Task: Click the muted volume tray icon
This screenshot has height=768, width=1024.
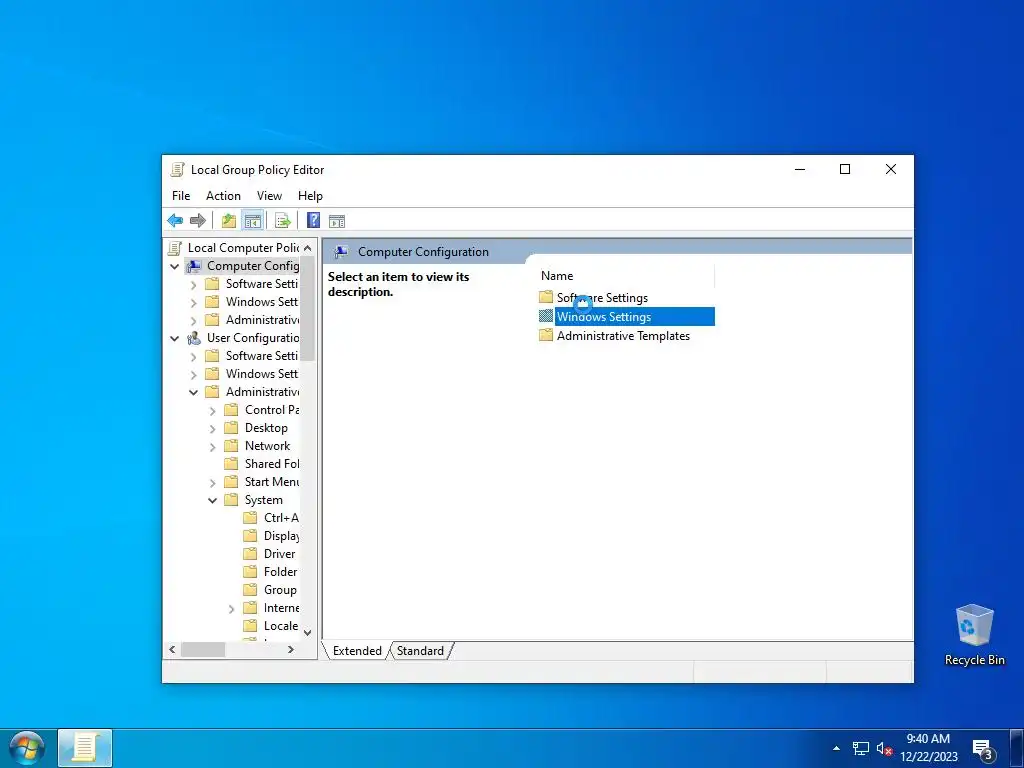Action: click(x=884, y=748)
